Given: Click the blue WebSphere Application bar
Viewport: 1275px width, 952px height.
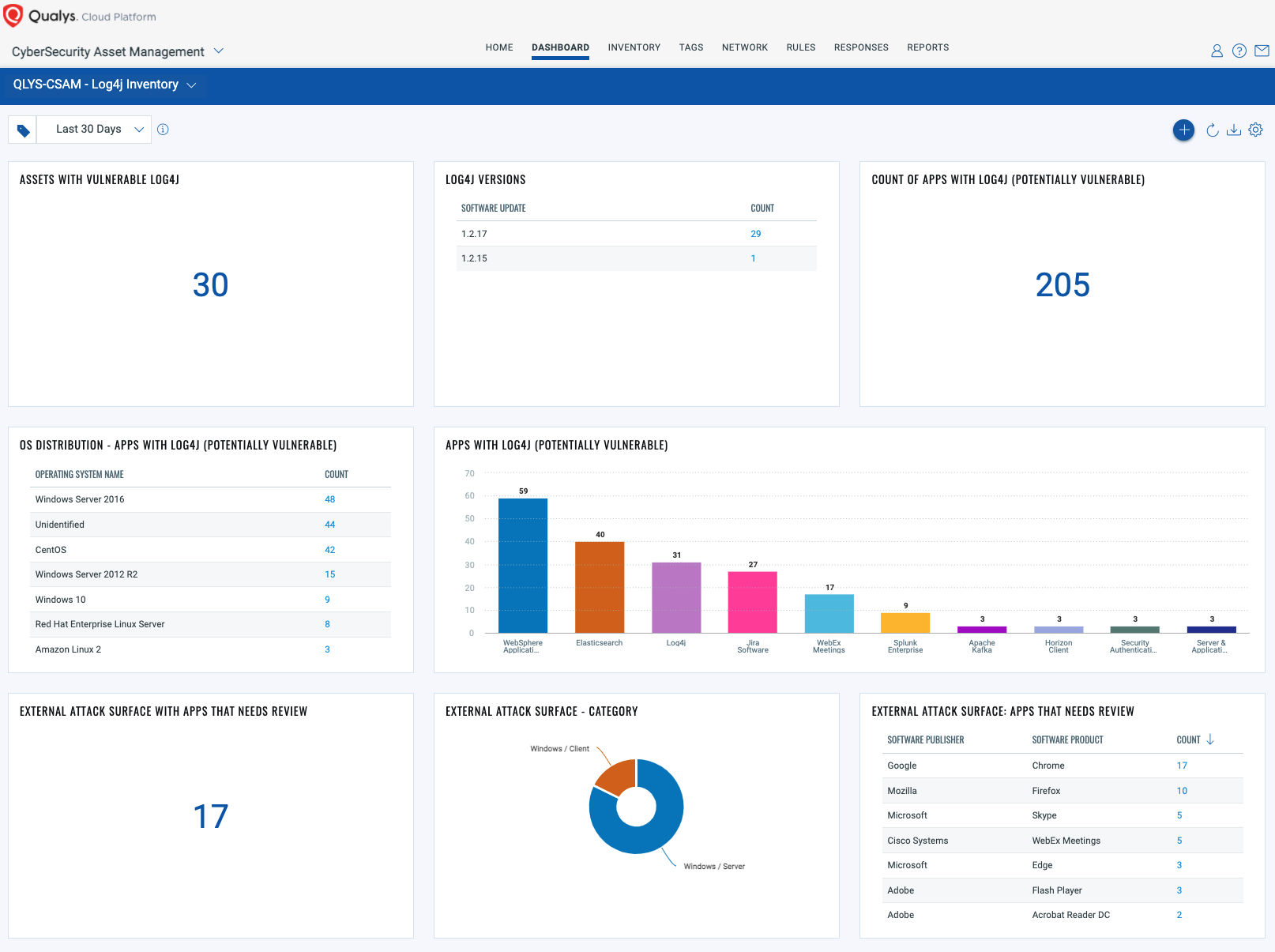Looking at the screenshot, I should point(523,566).
